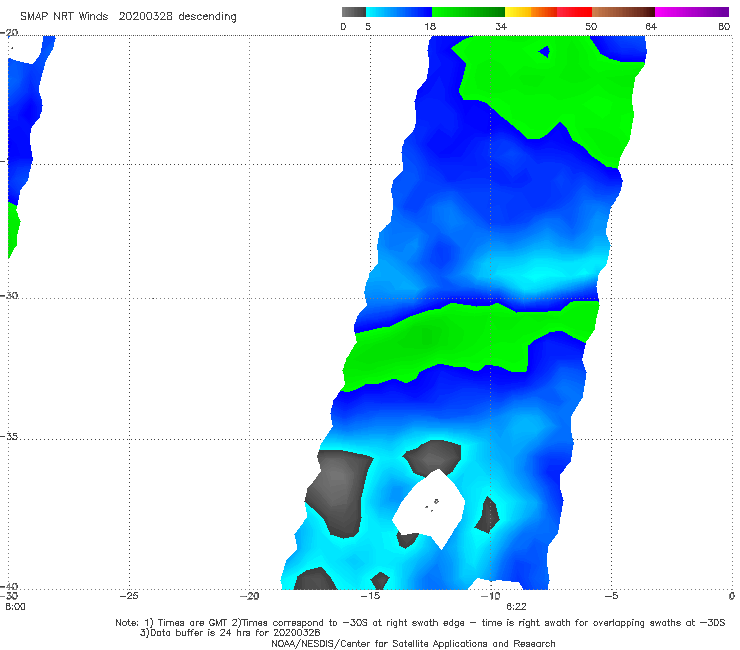Click the "-15" longitude axis label
This screenshot has width=740, height=650.
point(370,596)
